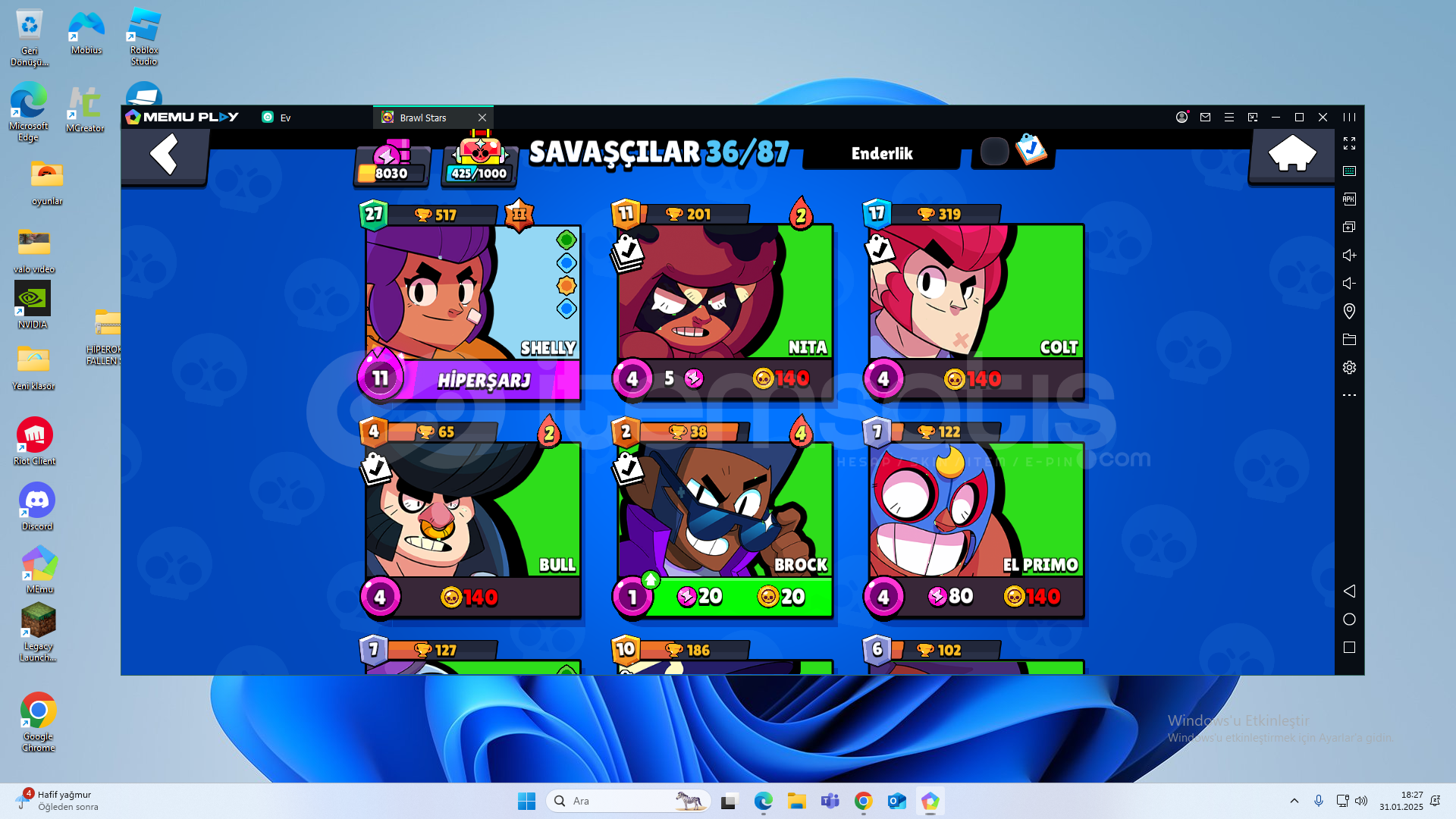
Task: Click MEmu mini window mode icon
Action: pyautogui.click(x=1253, y=117)
